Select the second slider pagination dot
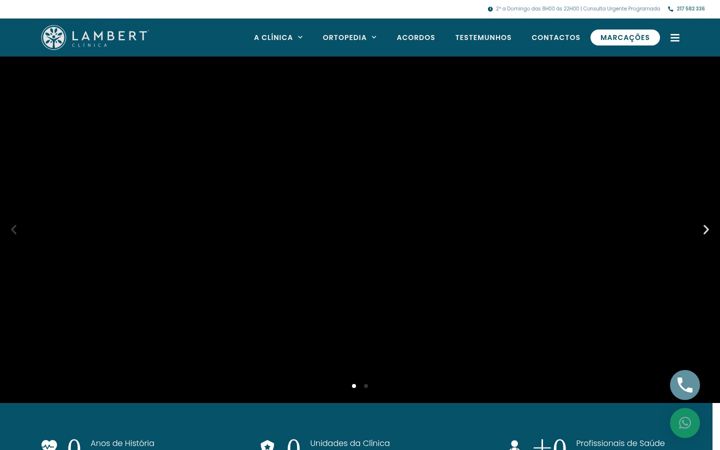The height and width of the screenshot is (450, 720). pyautogui.click(x=366, y=386)
